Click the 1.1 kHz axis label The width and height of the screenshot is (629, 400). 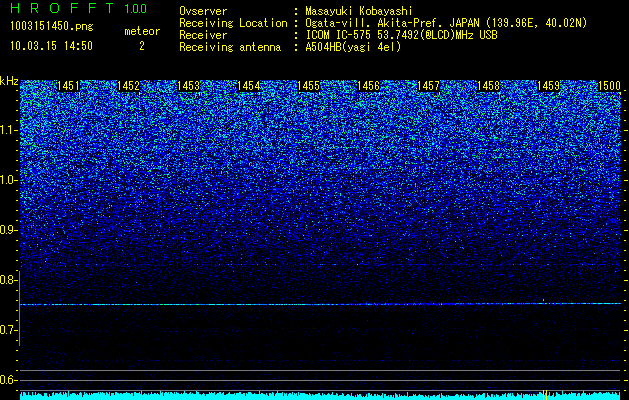(x=9, y=130)
